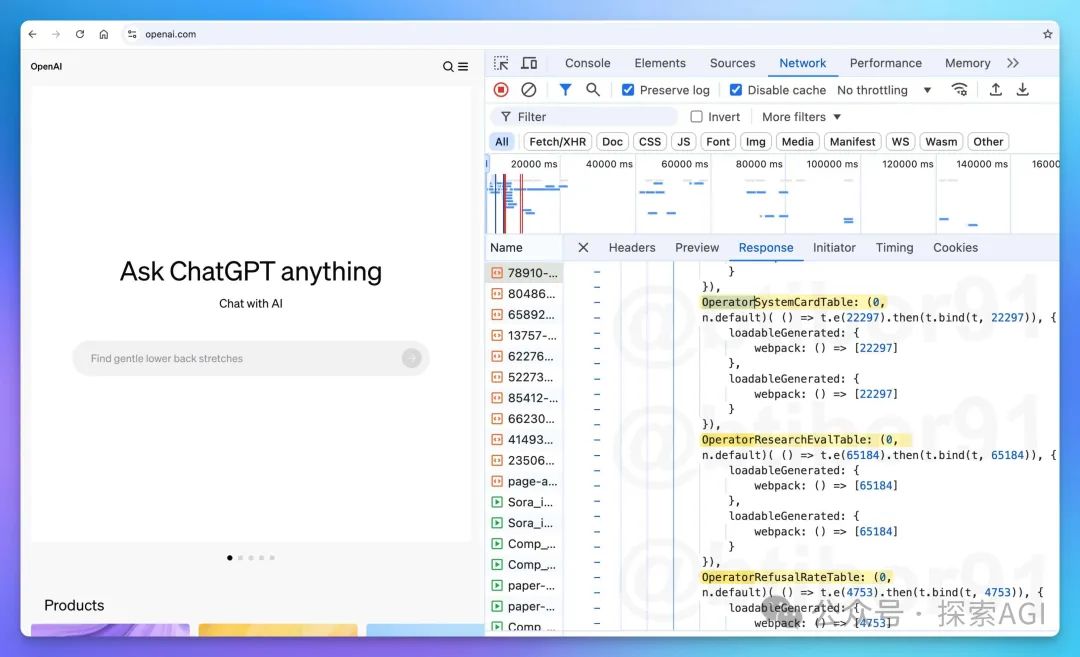Image resolution: width=1080 pixels, height=657 pixels.
Task: Open network search magnifier
Action: click(x=593, y=90)
